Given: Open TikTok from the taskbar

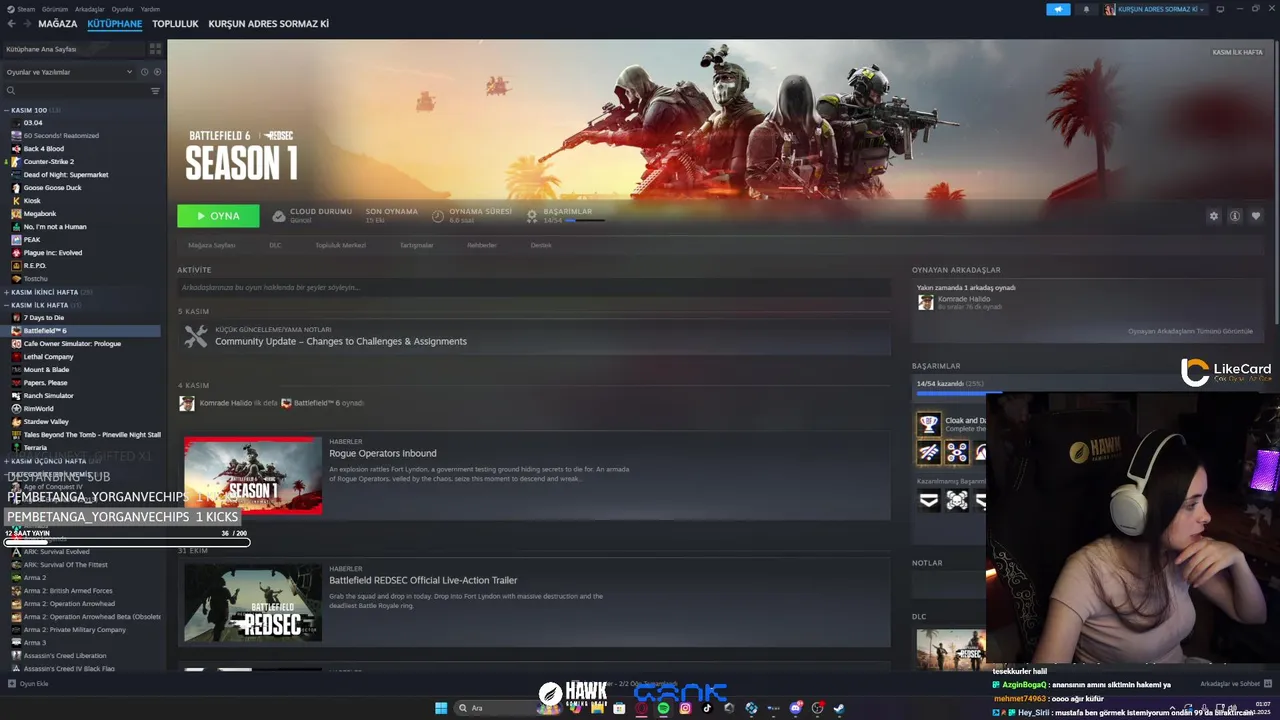Looking at the screenshot, I should point(707,708).
